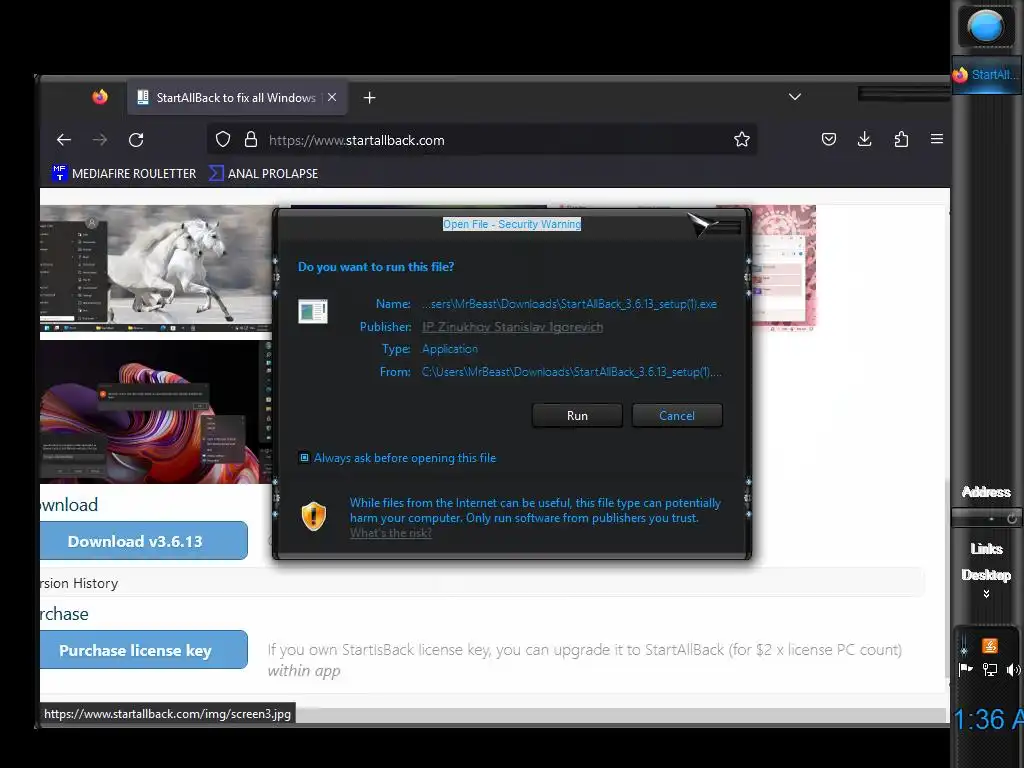Open the second bookmark toolbar item

264,174
